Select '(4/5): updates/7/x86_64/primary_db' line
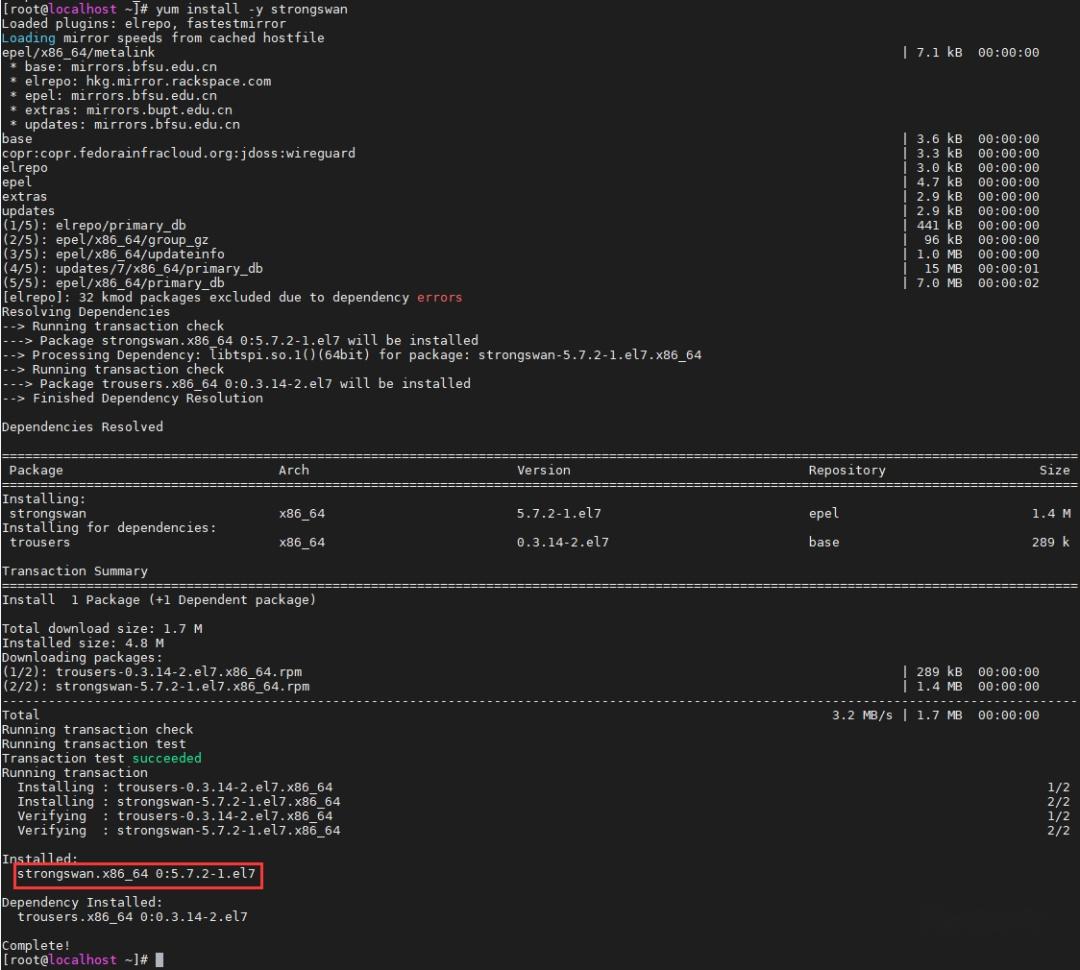The image size is (1080, 970). (x=132, y=269)
